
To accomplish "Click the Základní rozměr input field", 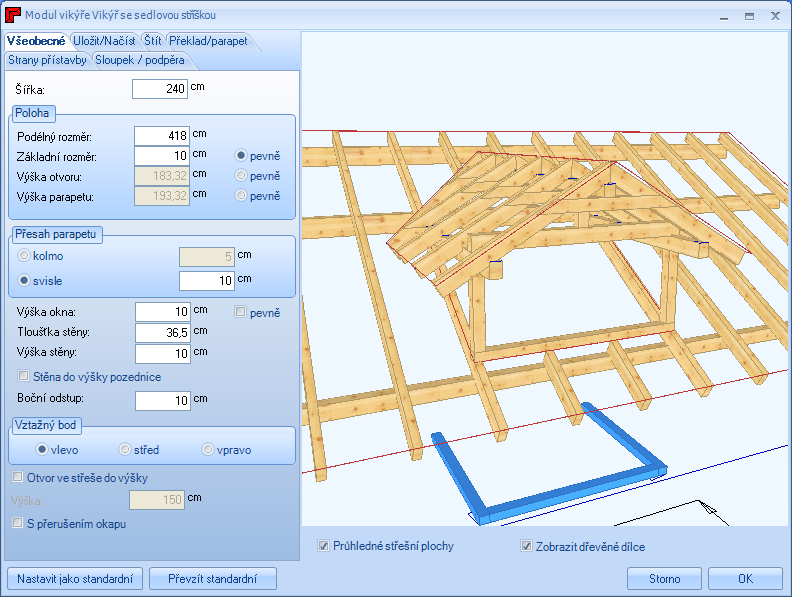I will (162, 156).
